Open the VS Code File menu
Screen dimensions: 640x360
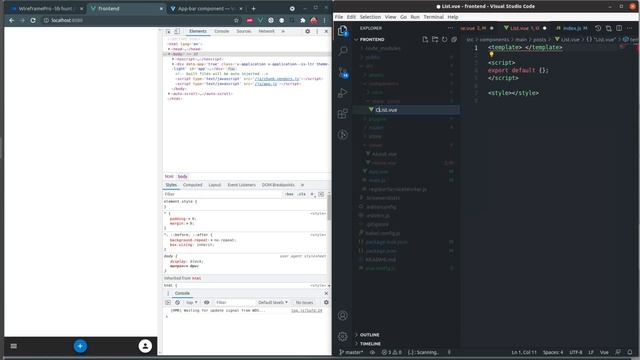point(339,17)
